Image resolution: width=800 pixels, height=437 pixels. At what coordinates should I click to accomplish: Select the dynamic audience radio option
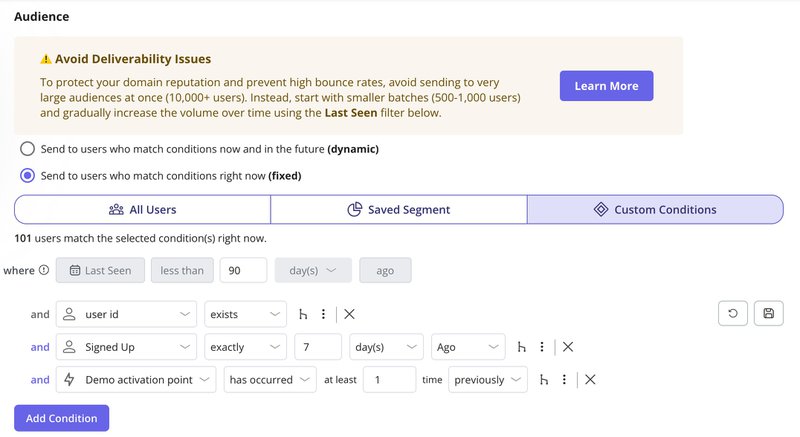pyautogui.click(x=27, y=149)
